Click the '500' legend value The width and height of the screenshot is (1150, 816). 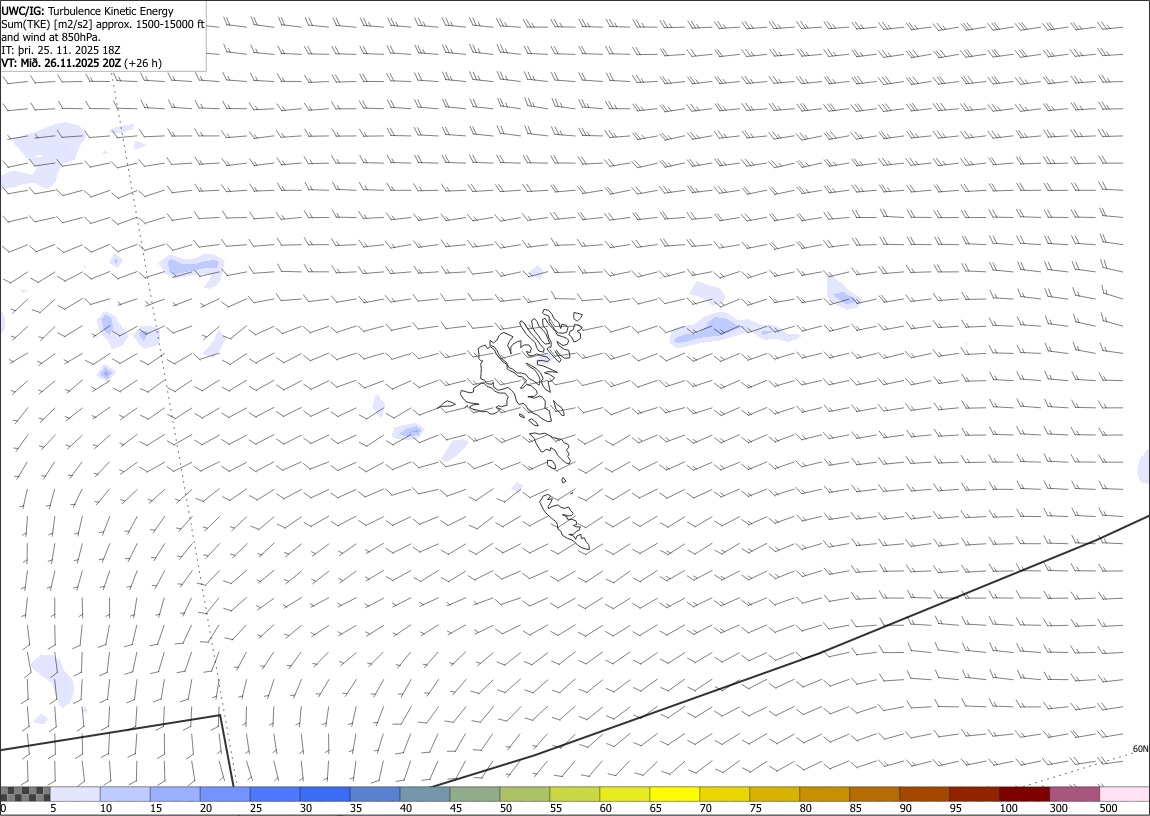1108,808
